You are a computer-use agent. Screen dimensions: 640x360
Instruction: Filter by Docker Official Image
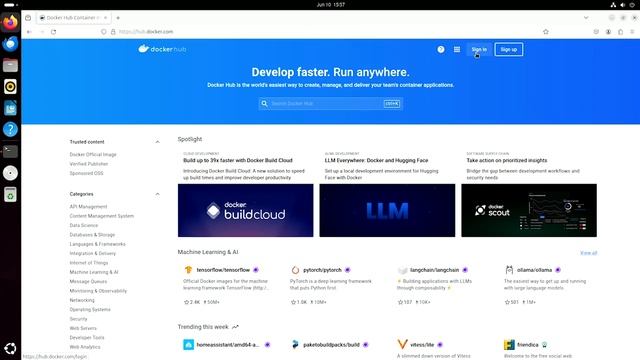click(x=93, y=155)
